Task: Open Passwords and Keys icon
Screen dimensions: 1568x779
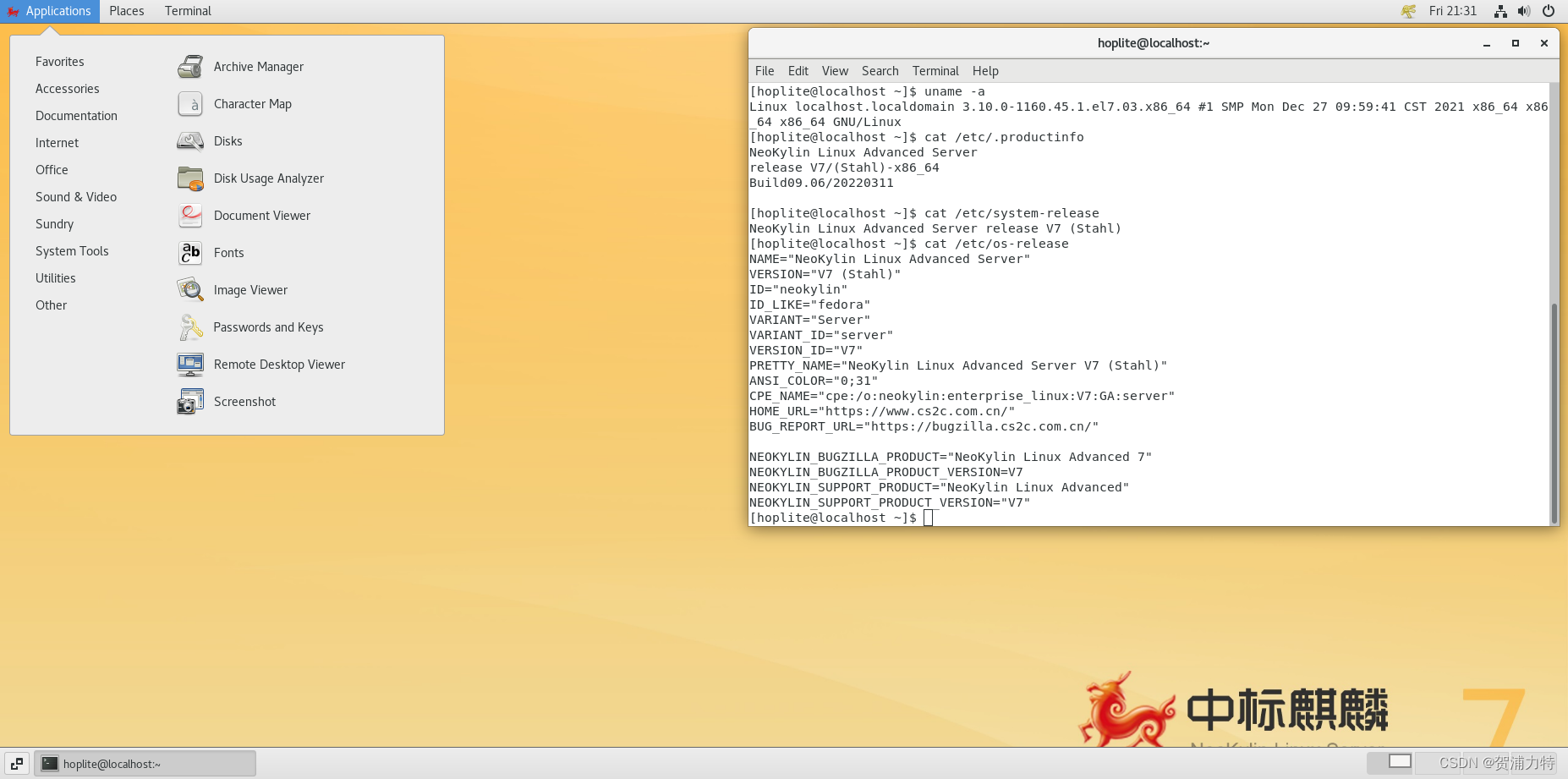Action: tap(190, 327)
